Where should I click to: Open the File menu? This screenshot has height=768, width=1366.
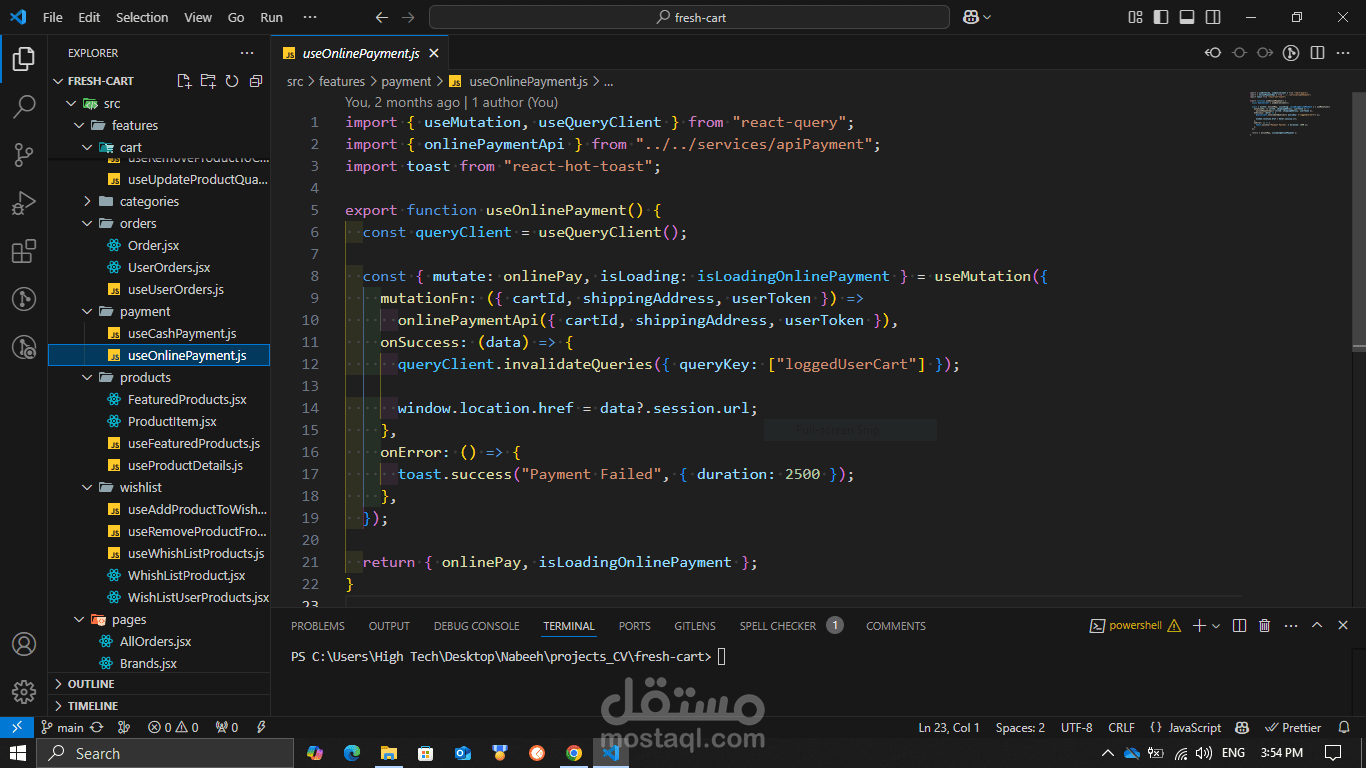tap(53, 17)
